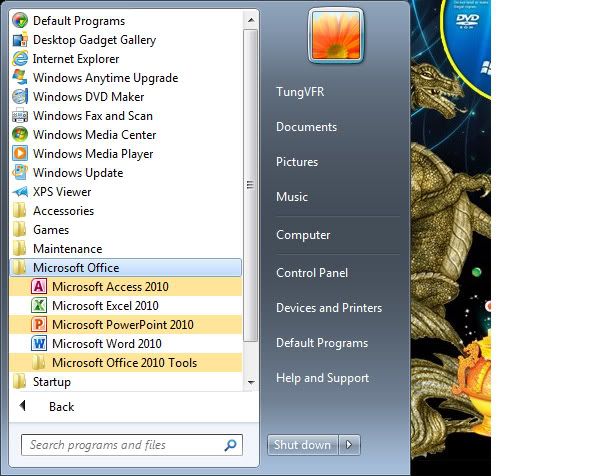
Task: Click the Microsoft Excel 2010 icon
Action: click(39, 305)
